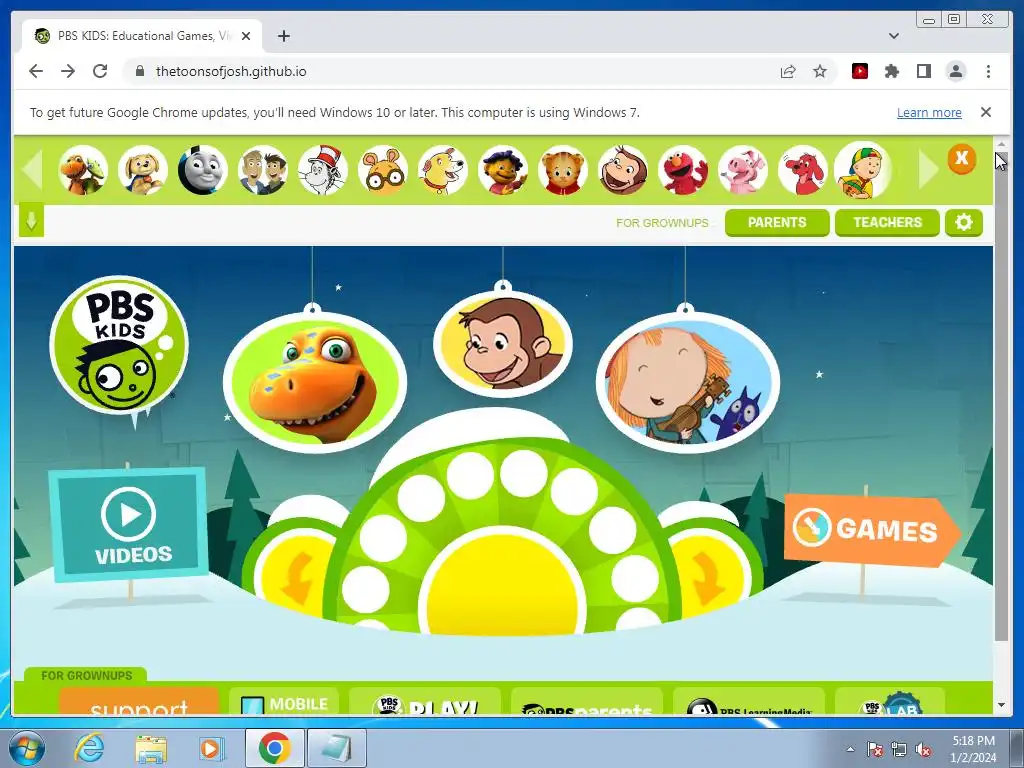1024x768 pixels.
Task: Select the Clifford red dog icon
Action: pyautogui.click(x=803, y=170)
